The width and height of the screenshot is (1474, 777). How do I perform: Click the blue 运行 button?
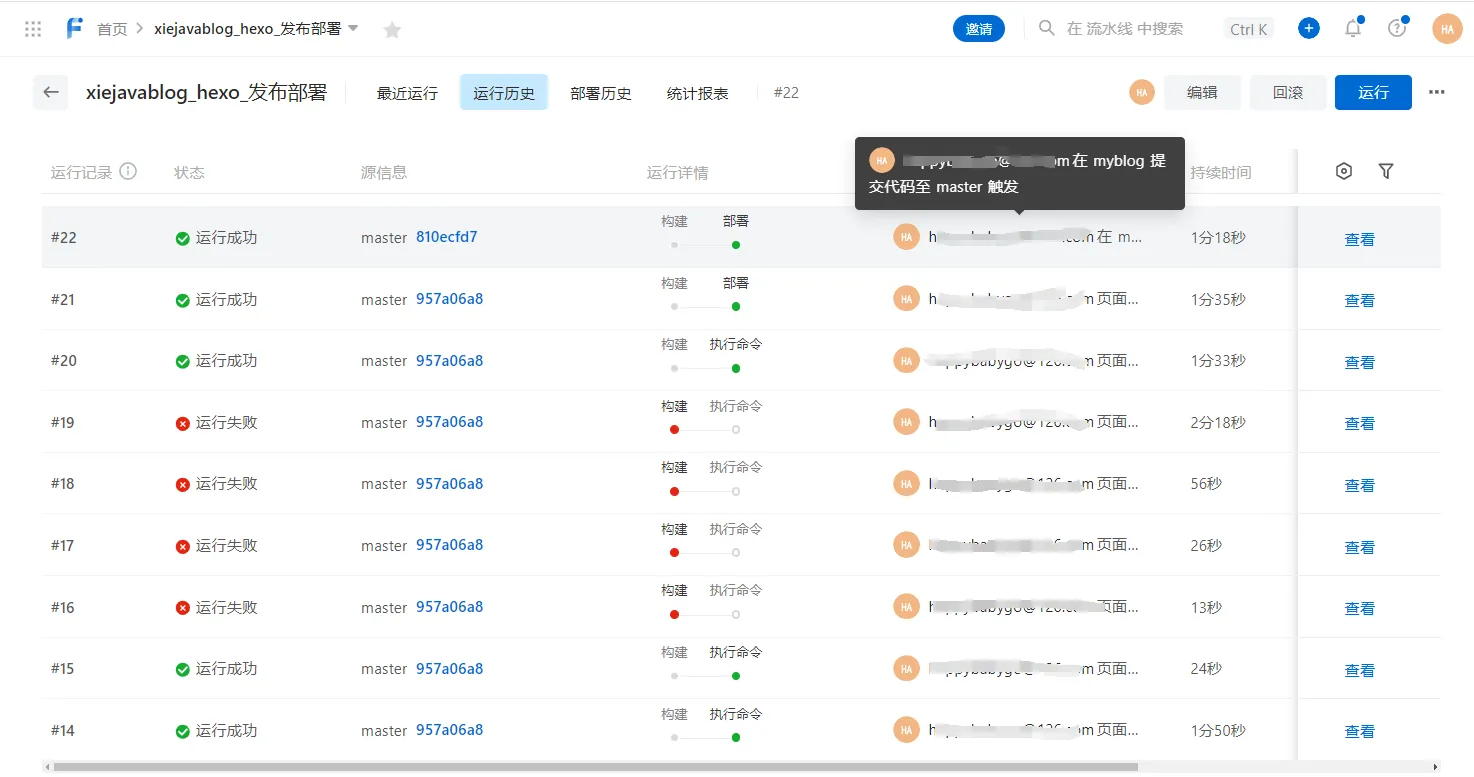1372,92
